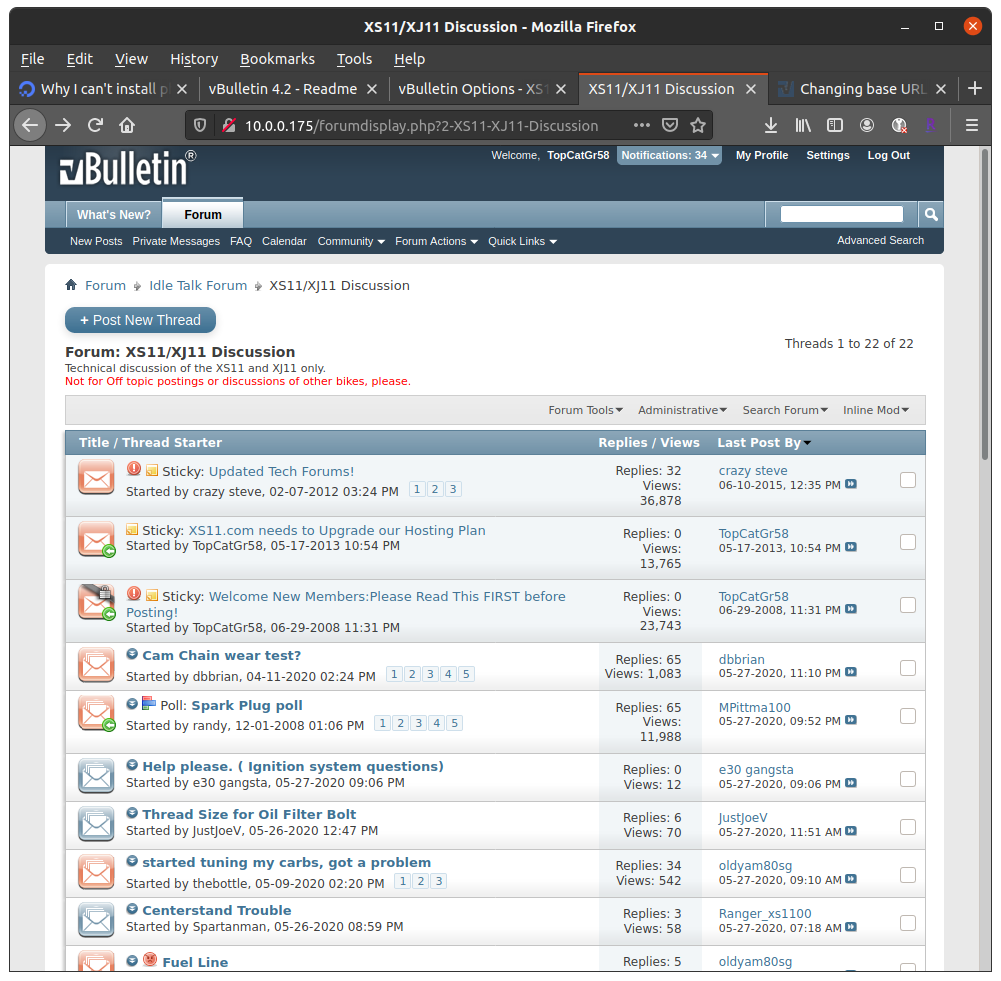Open the Bookmarks menu
Viewport: 1001px width, 981px height.
277,59
